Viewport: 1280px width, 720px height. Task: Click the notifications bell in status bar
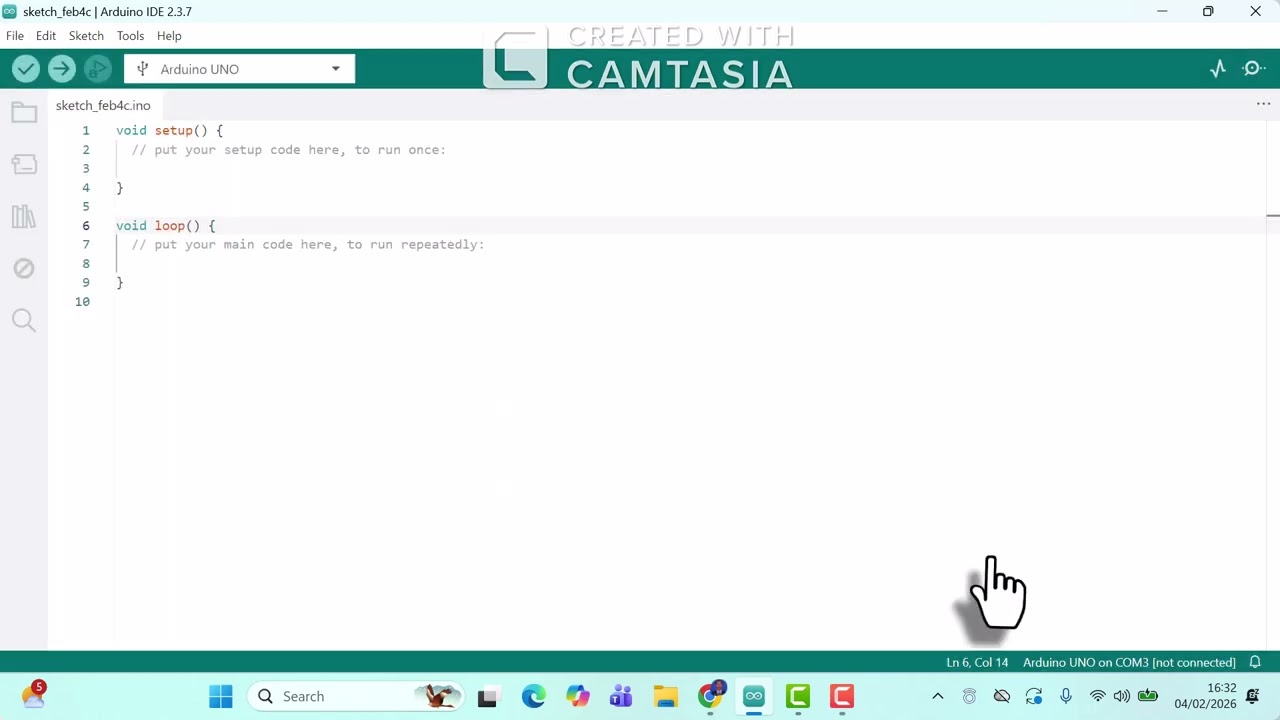click(x=1255, y=662)
